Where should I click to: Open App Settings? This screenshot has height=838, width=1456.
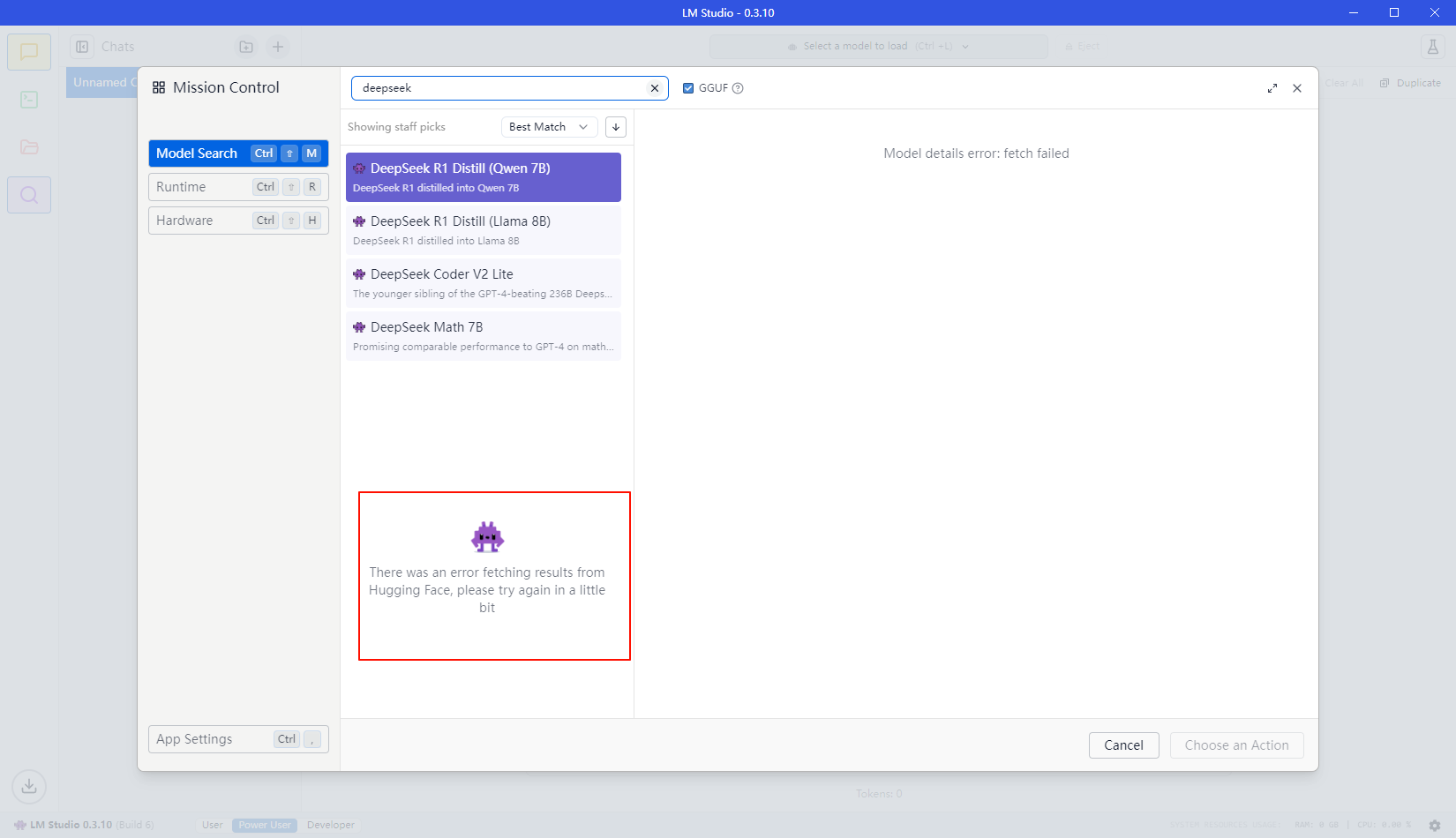point(238,739)
